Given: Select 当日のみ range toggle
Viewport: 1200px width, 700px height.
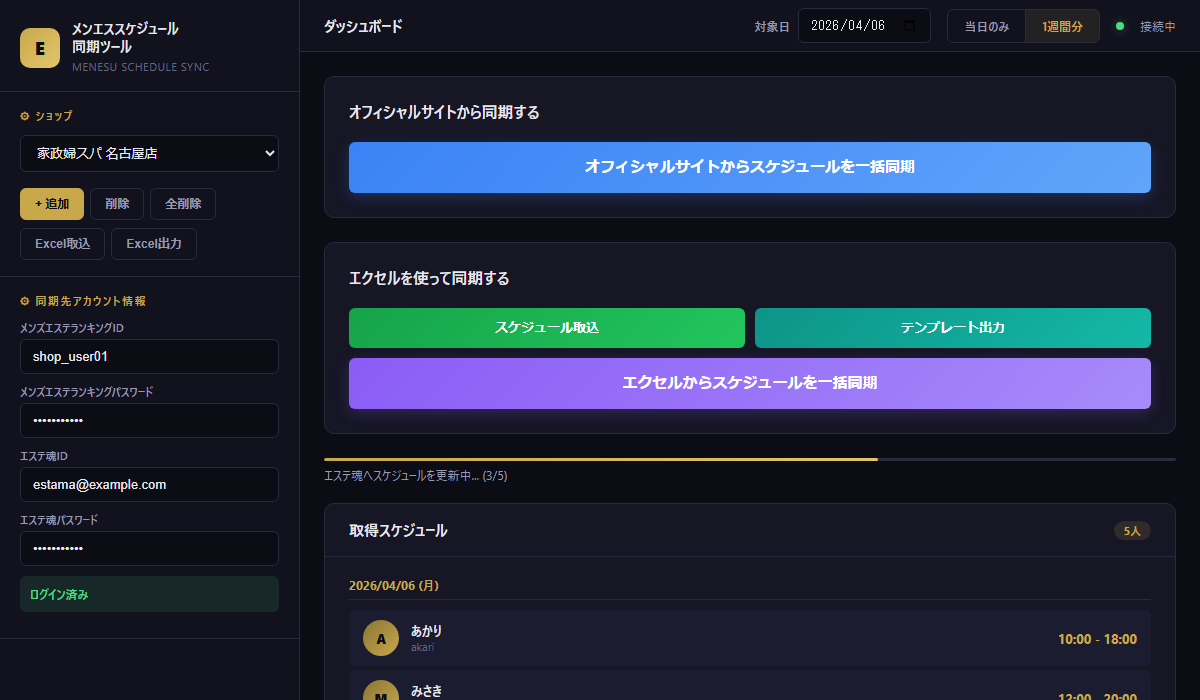Looking at the screenshot, I should click(986, 26).
